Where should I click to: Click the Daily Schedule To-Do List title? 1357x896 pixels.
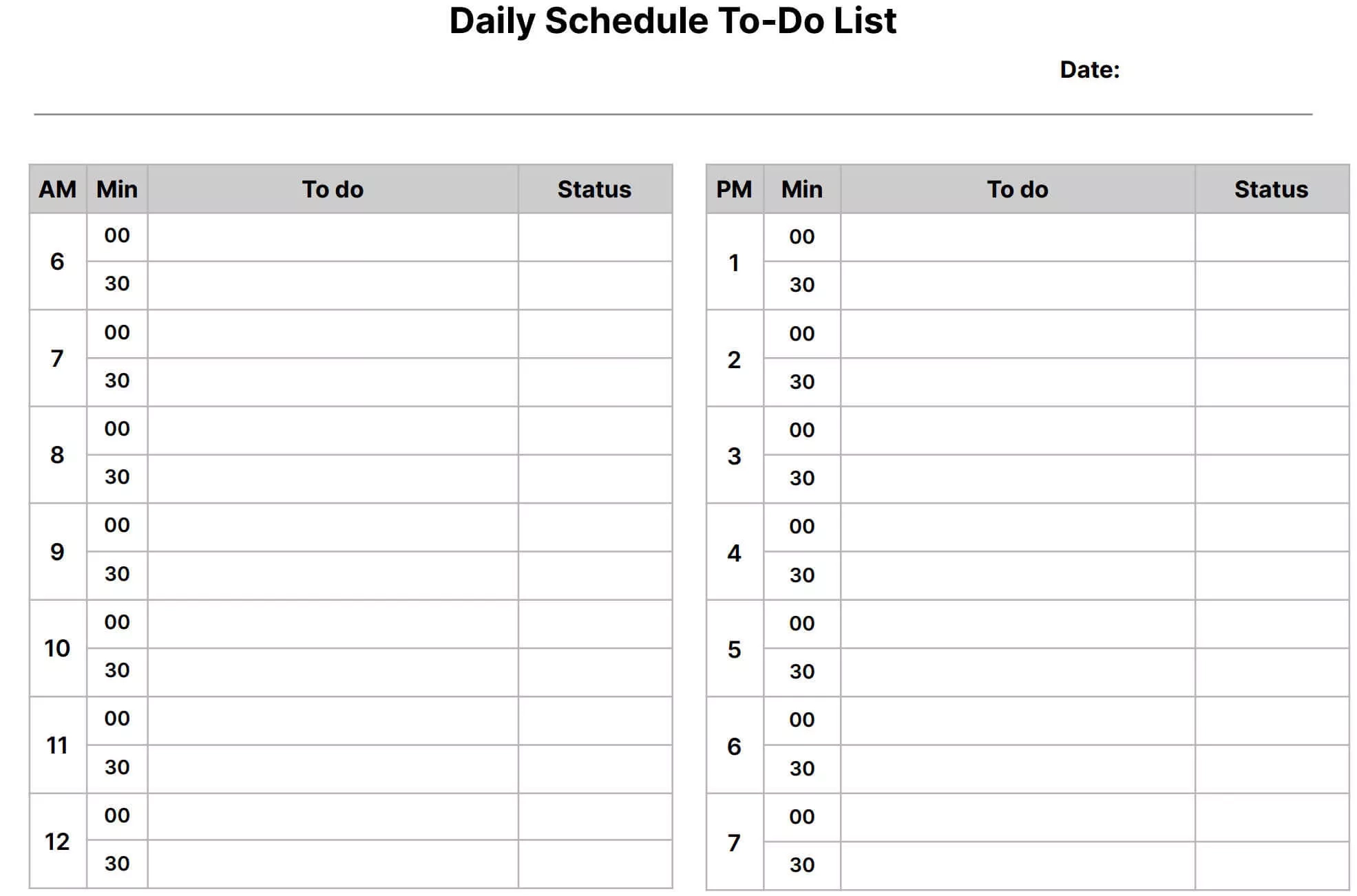(x=672, y=21)
